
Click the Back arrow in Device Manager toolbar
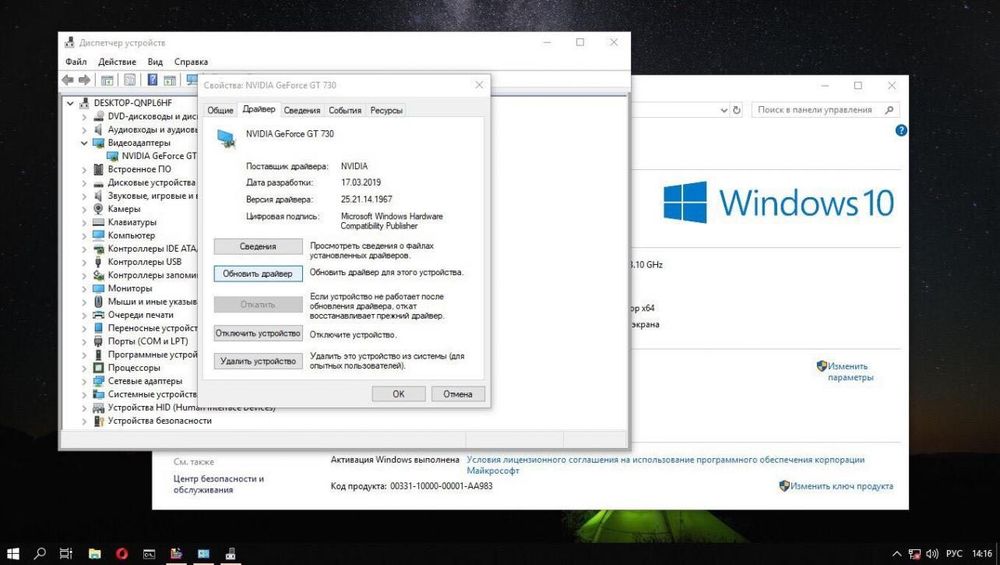click(x=68, y=80)
